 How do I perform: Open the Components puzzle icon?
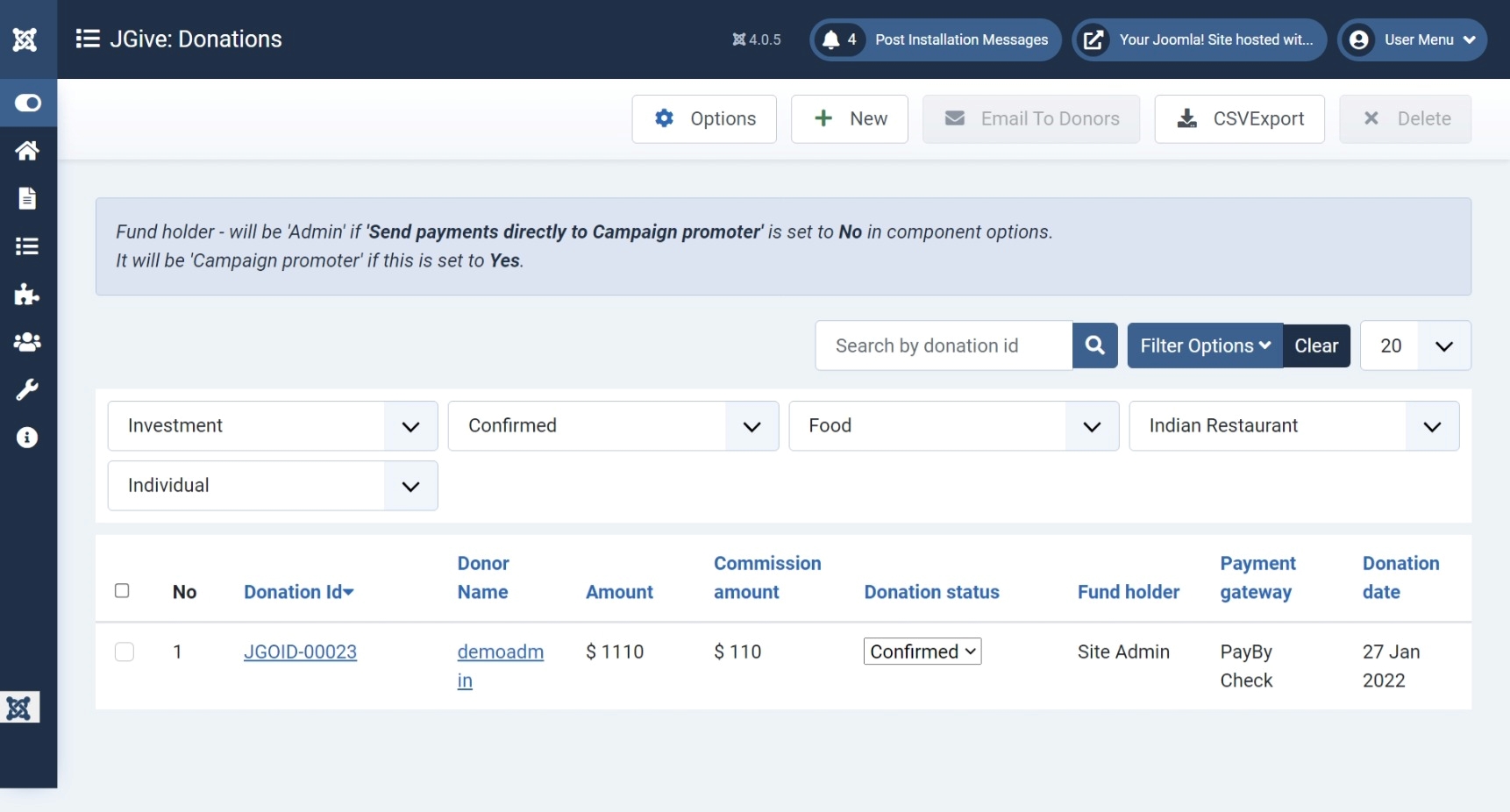click(x=27, y=294)
